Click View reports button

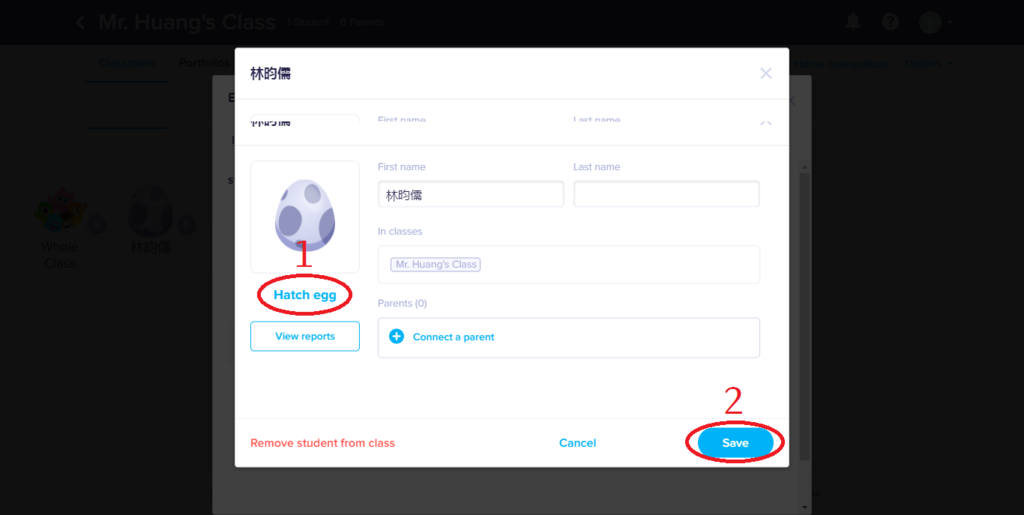click(x=305, y=336)
